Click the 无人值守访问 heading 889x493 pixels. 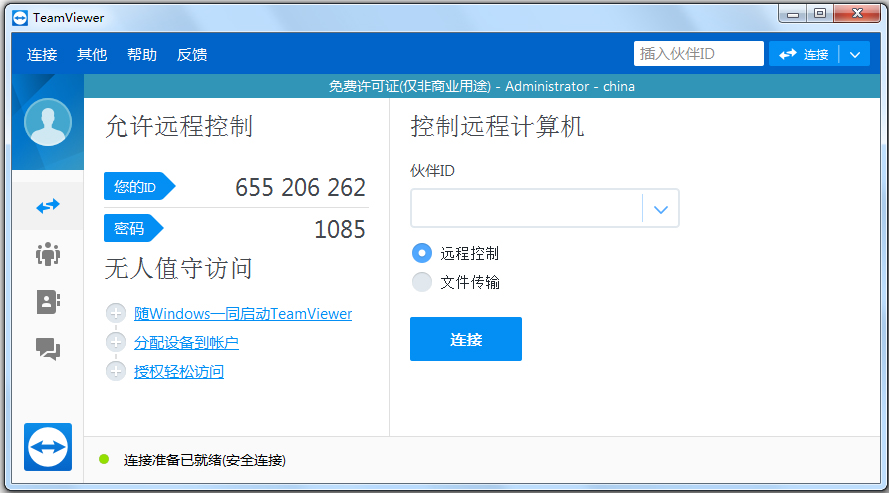pos(179,268)
